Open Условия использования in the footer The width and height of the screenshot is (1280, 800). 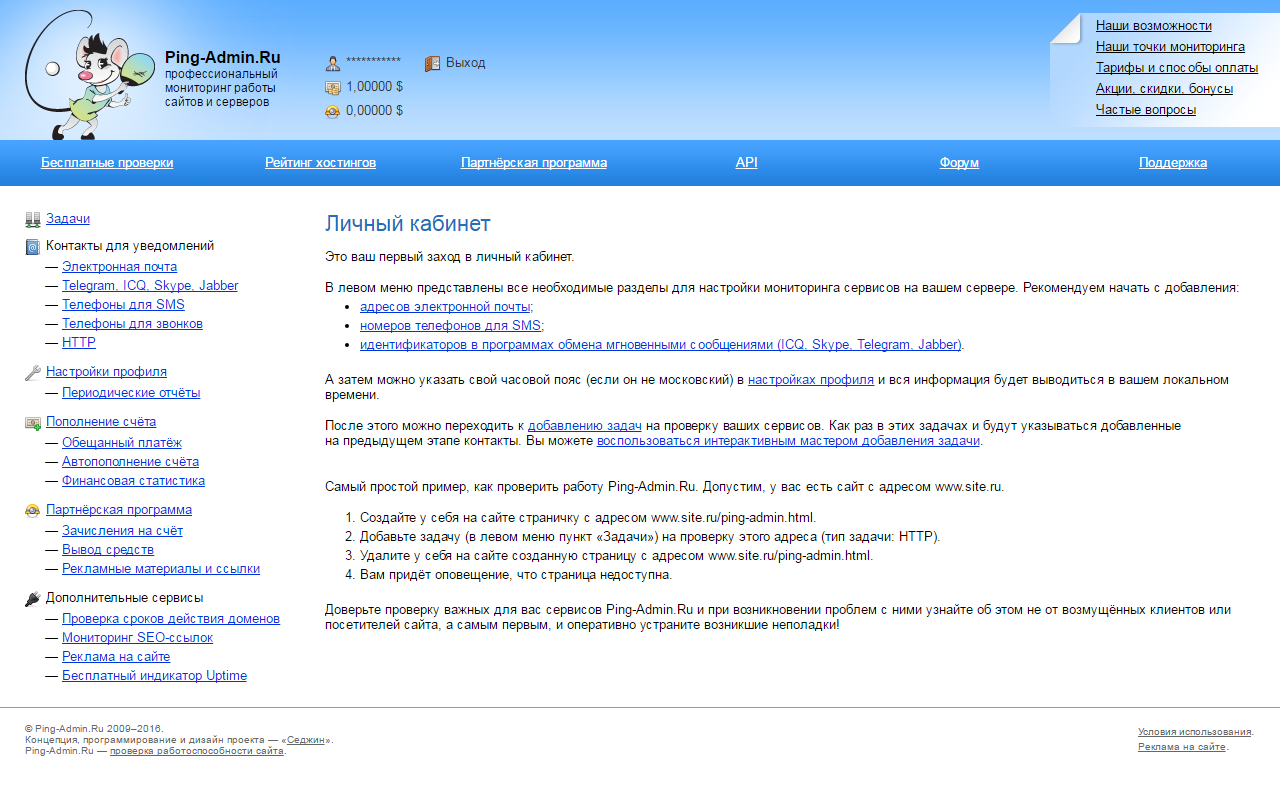(1194, 732)
